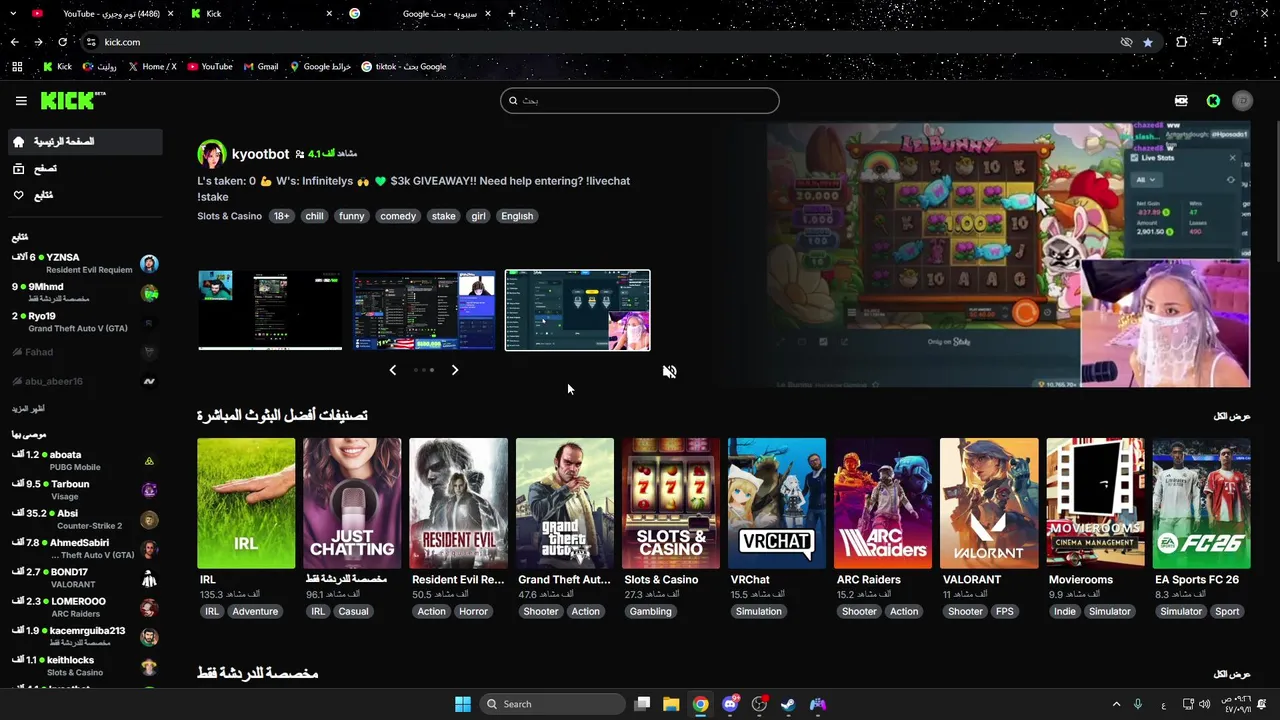Open Tarboun recommended channel
Image resolution: width=1280 pixels, height=720 pixels.
click(85, 490)
